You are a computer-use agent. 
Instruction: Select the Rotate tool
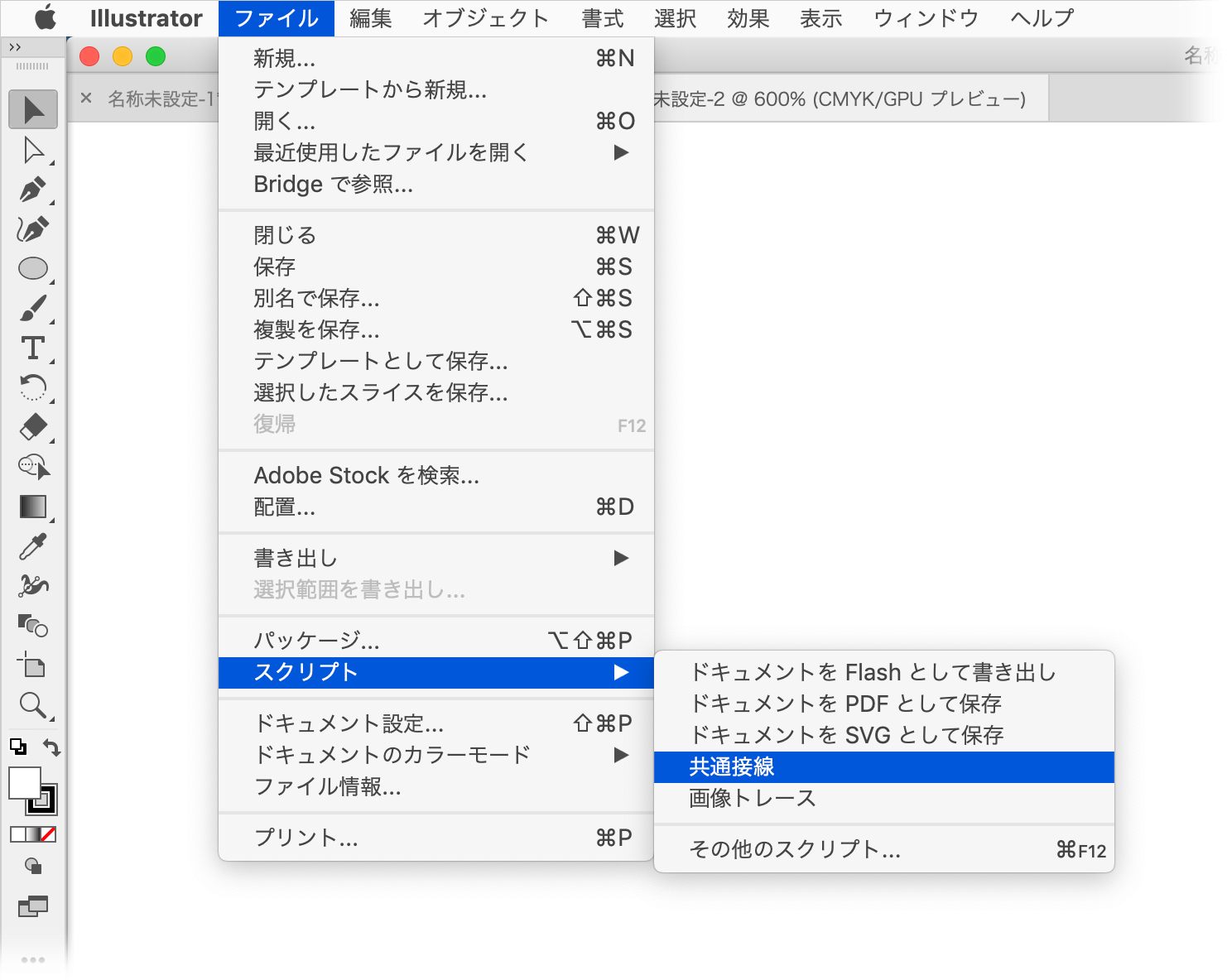pos(33,387)
